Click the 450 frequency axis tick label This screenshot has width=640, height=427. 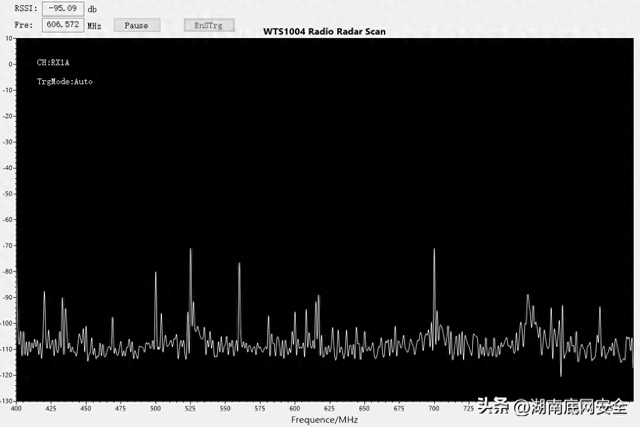pyautogui.click(x=86, y=408)
